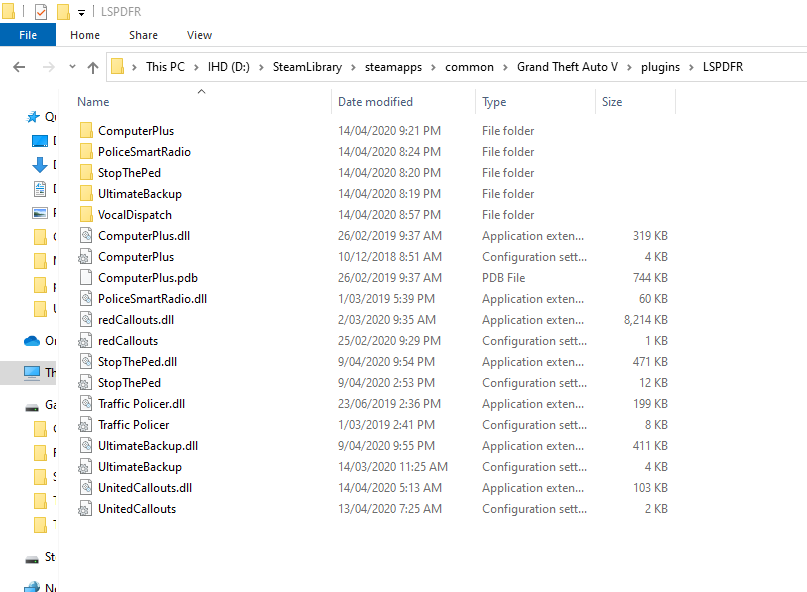807x592 pixels.
Task: Click the Forward navigation arrow
Action: point(48,67)
